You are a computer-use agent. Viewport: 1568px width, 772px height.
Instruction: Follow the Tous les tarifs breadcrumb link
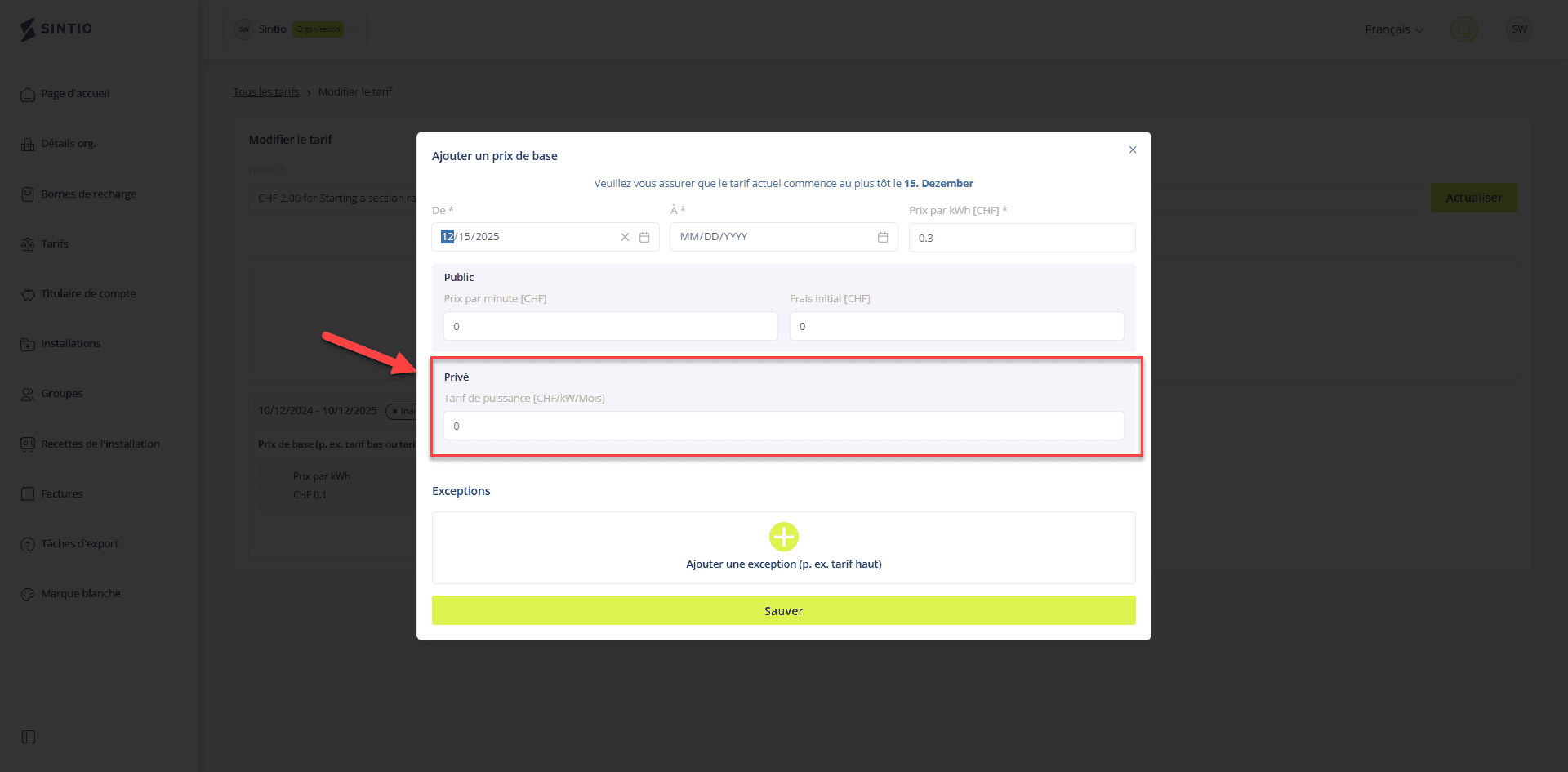[265, 92]
